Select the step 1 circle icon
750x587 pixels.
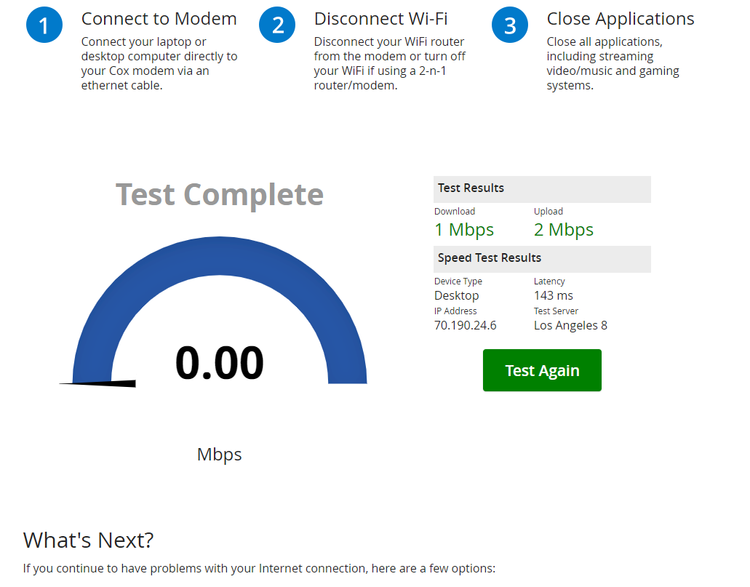coord(44,25)
